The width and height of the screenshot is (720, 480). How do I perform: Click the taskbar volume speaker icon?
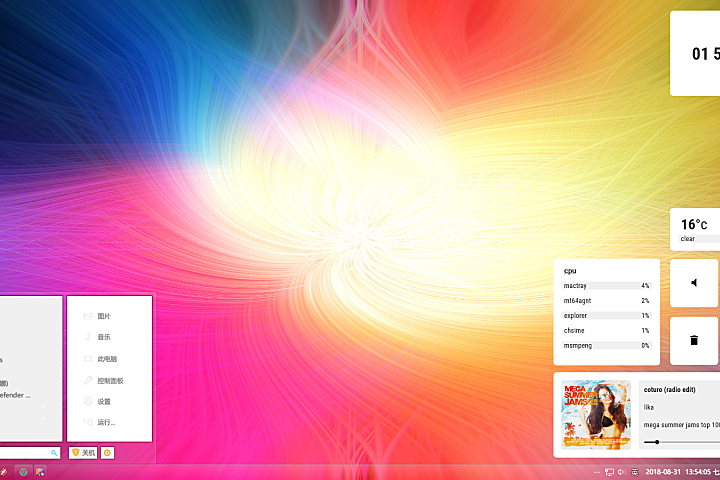pos(621,471)
